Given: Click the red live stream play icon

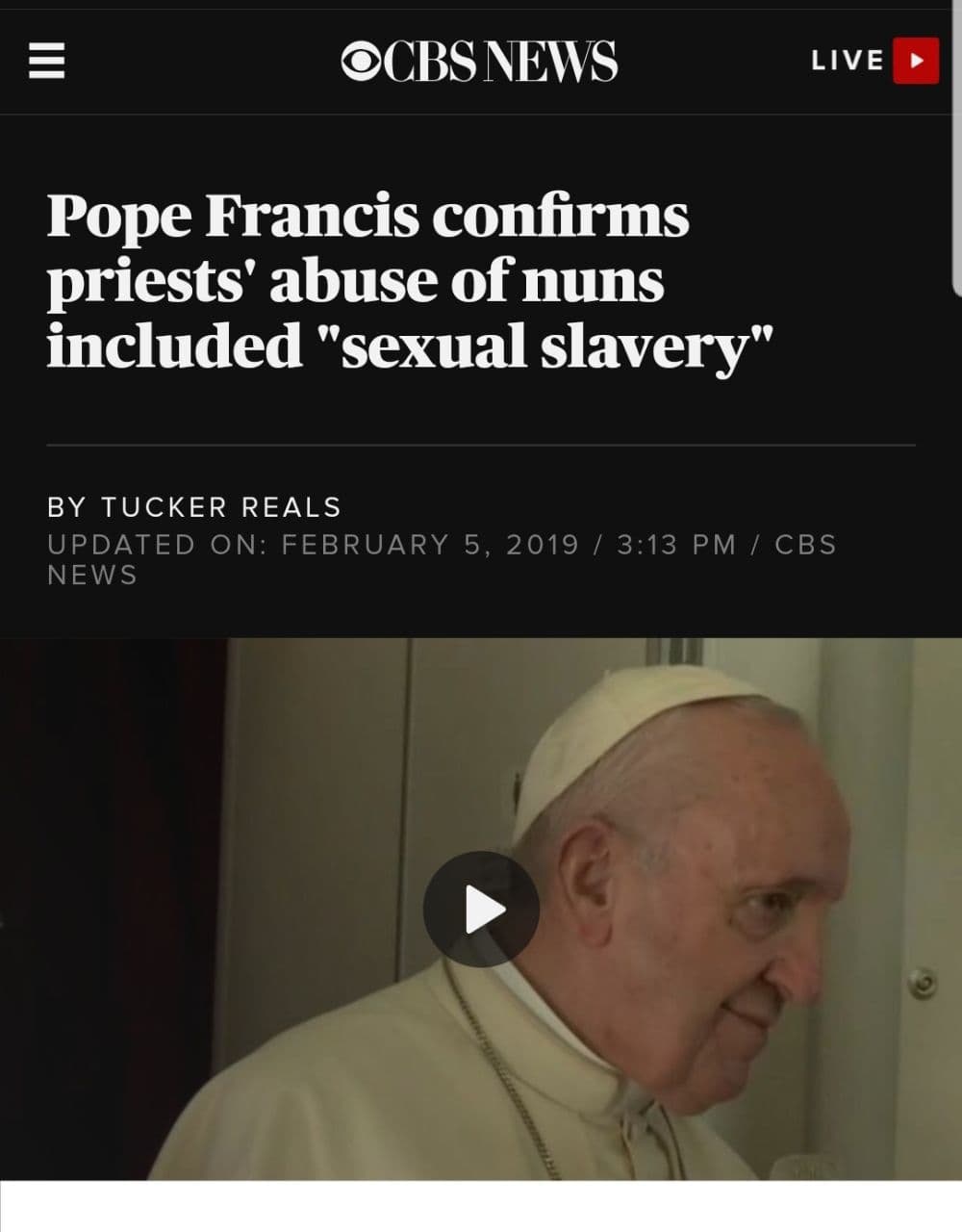Looking at the screenshot, I should point(915,61).
